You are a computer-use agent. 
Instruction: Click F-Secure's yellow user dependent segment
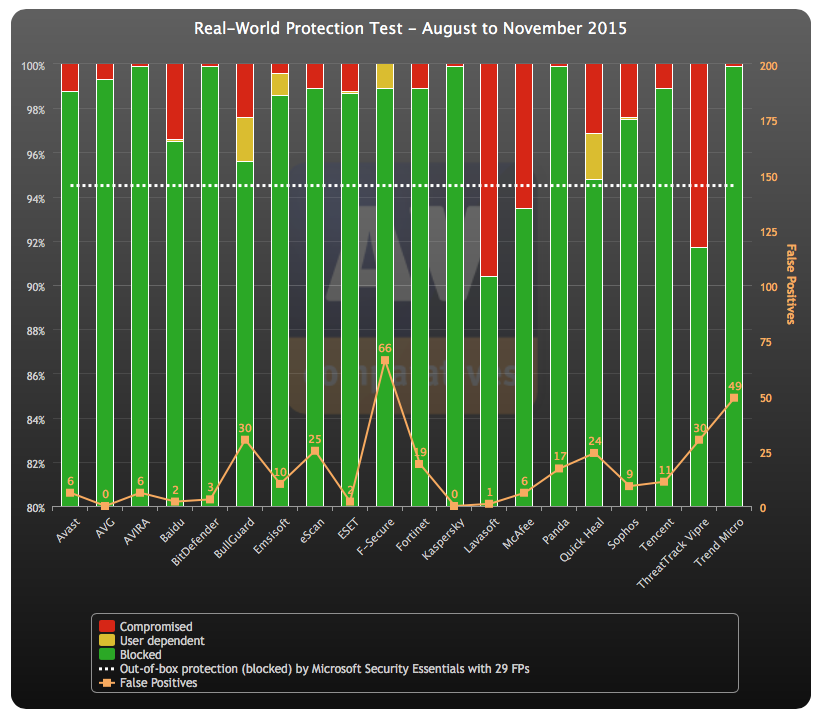[x=385, y=76]
